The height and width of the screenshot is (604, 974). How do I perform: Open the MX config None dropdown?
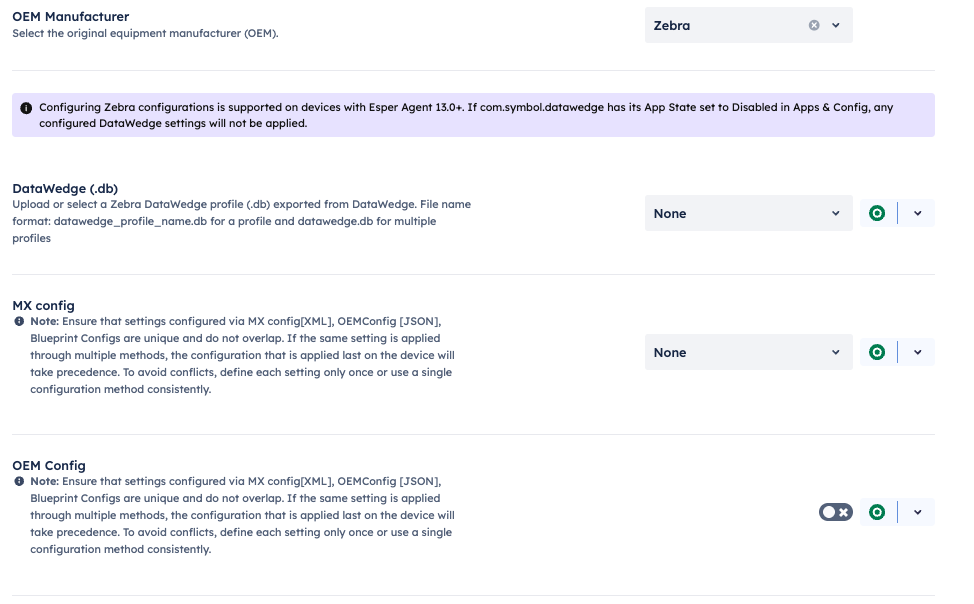[x=749, y=352]
